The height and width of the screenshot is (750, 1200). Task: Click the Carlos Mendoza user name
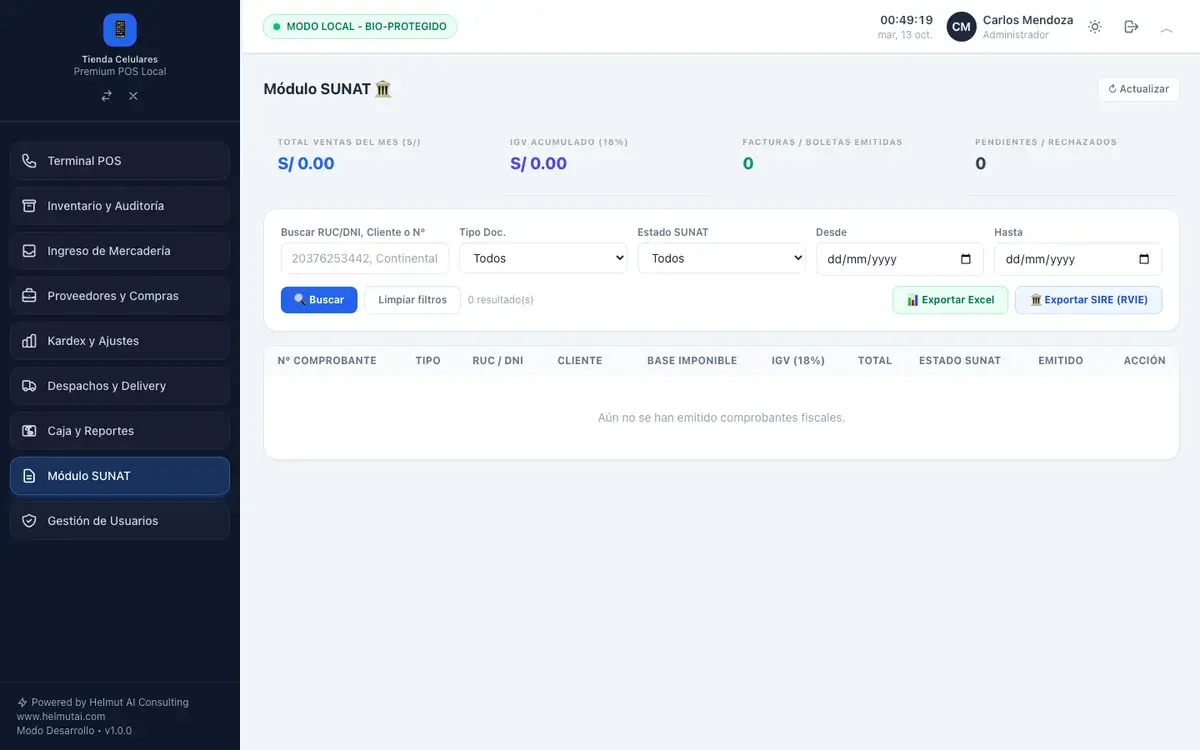(1028, 20)
